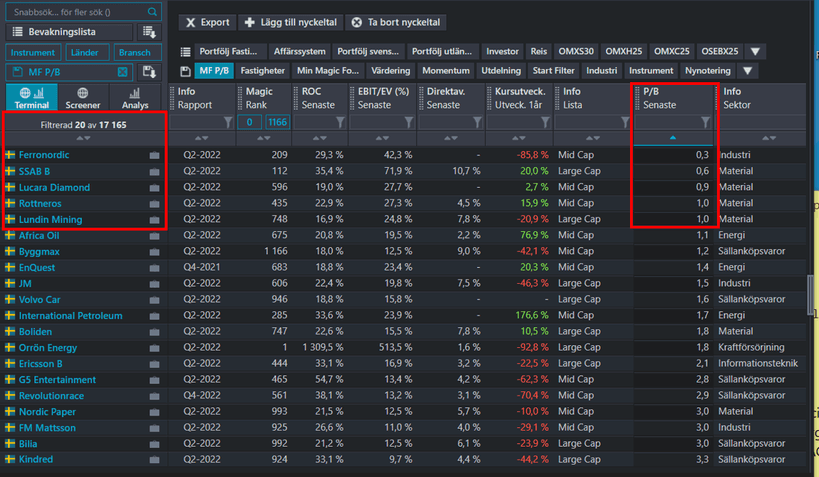Viewport: 819px width, 477px height.
Task: Click the briefcase icon on the Ferronordic row
Action: pos(154,156)
